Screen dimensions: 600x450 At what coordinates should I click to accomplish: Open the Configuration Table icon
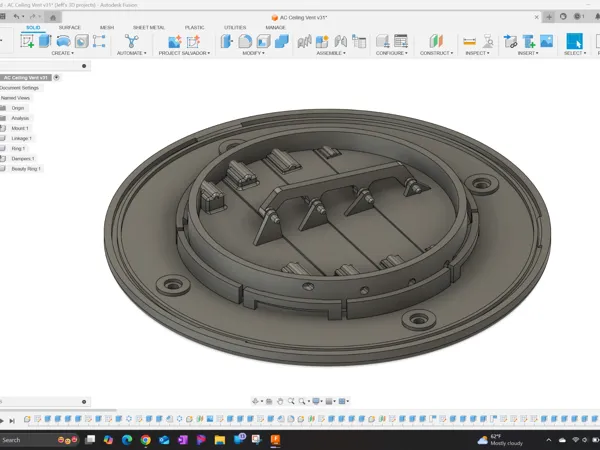[x=401, y=41]
